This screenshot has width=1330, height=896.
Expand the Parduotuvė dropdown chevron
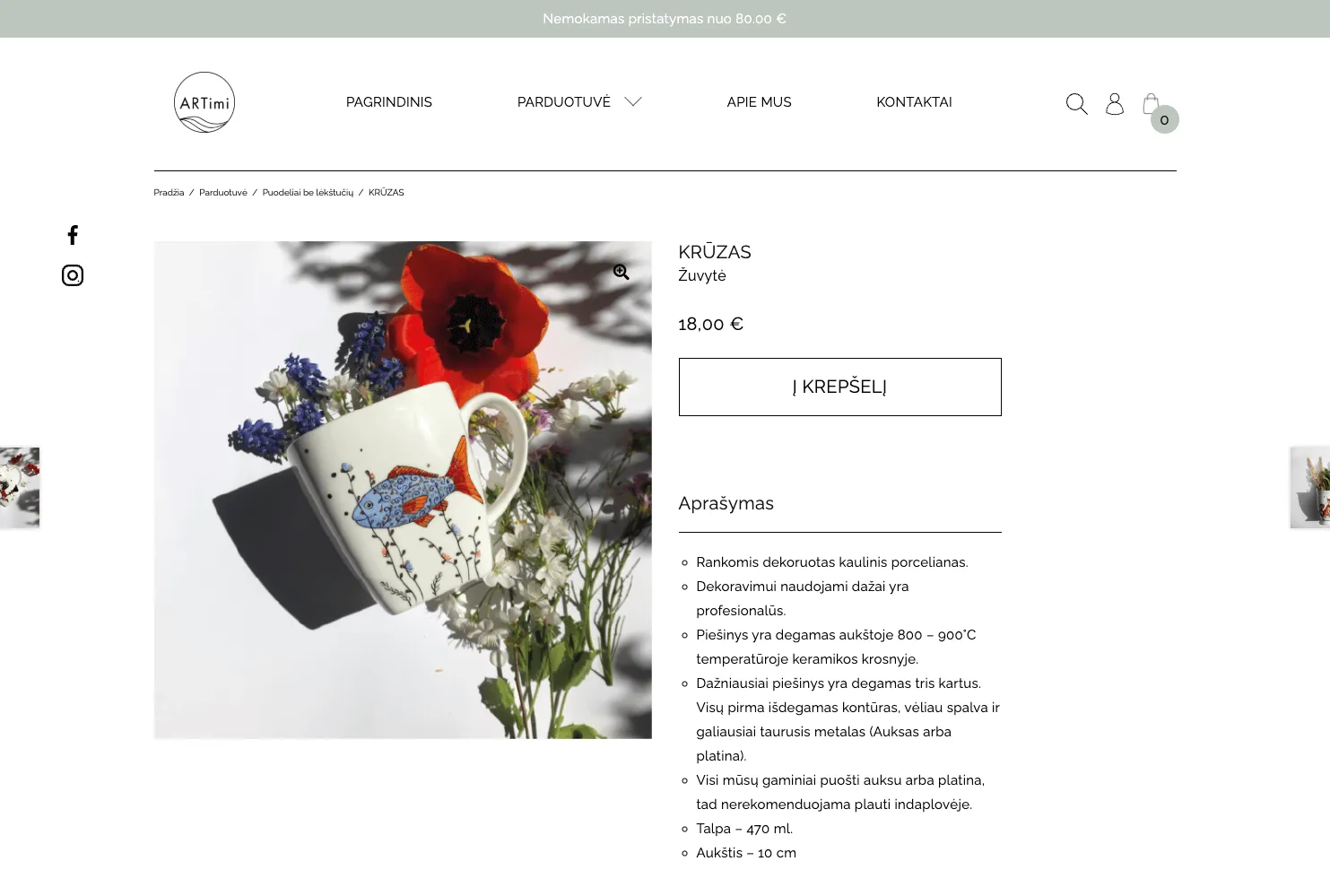click(x=633, y=101)
